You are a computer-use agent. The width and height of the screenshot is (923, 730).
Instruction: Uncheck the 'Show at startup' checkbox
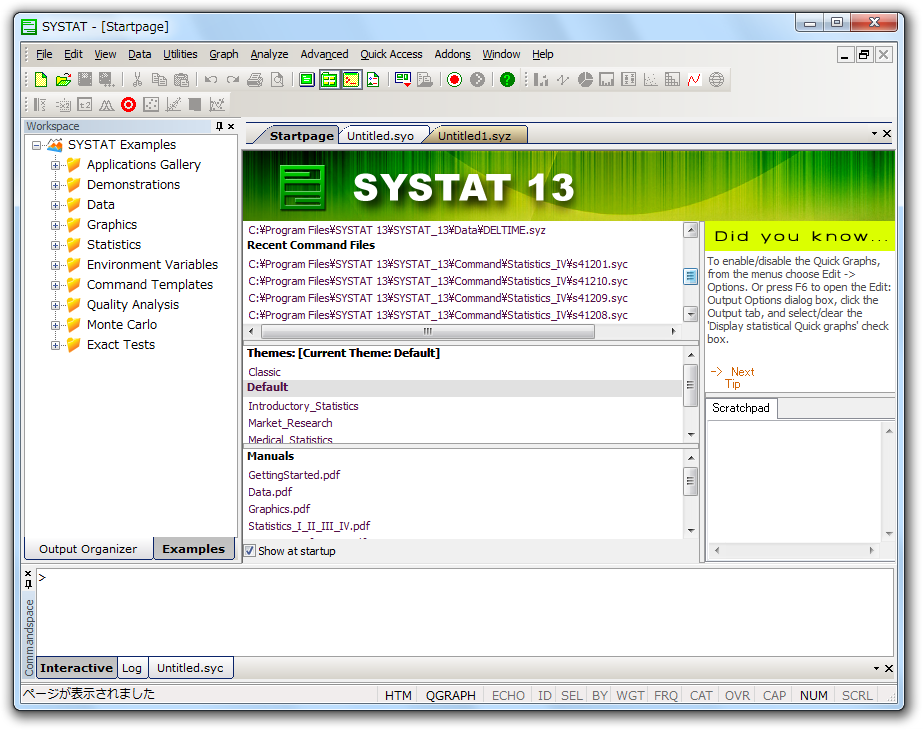250,550
